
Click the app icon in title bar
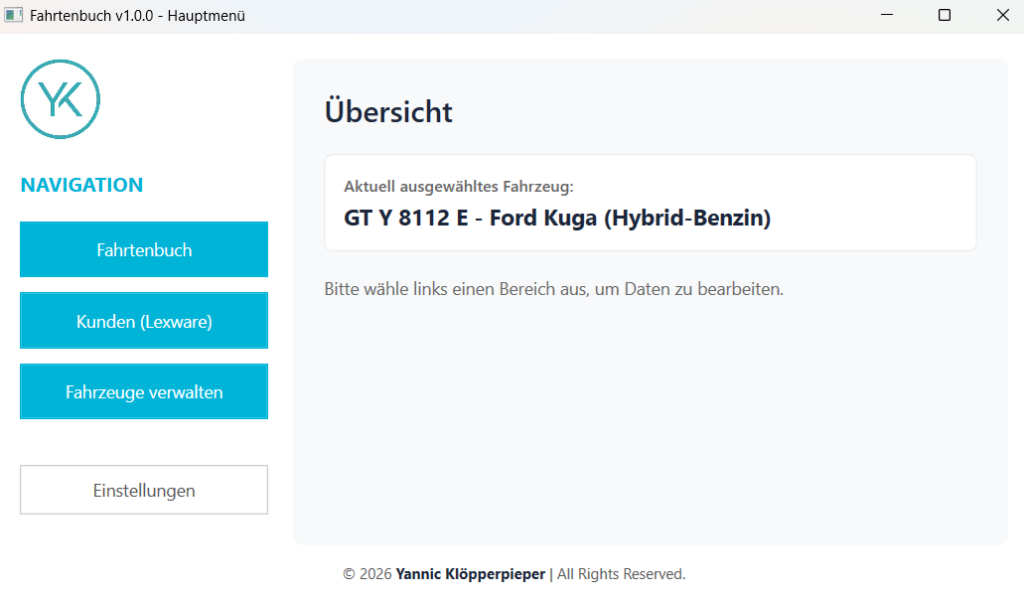click(13, 15)
